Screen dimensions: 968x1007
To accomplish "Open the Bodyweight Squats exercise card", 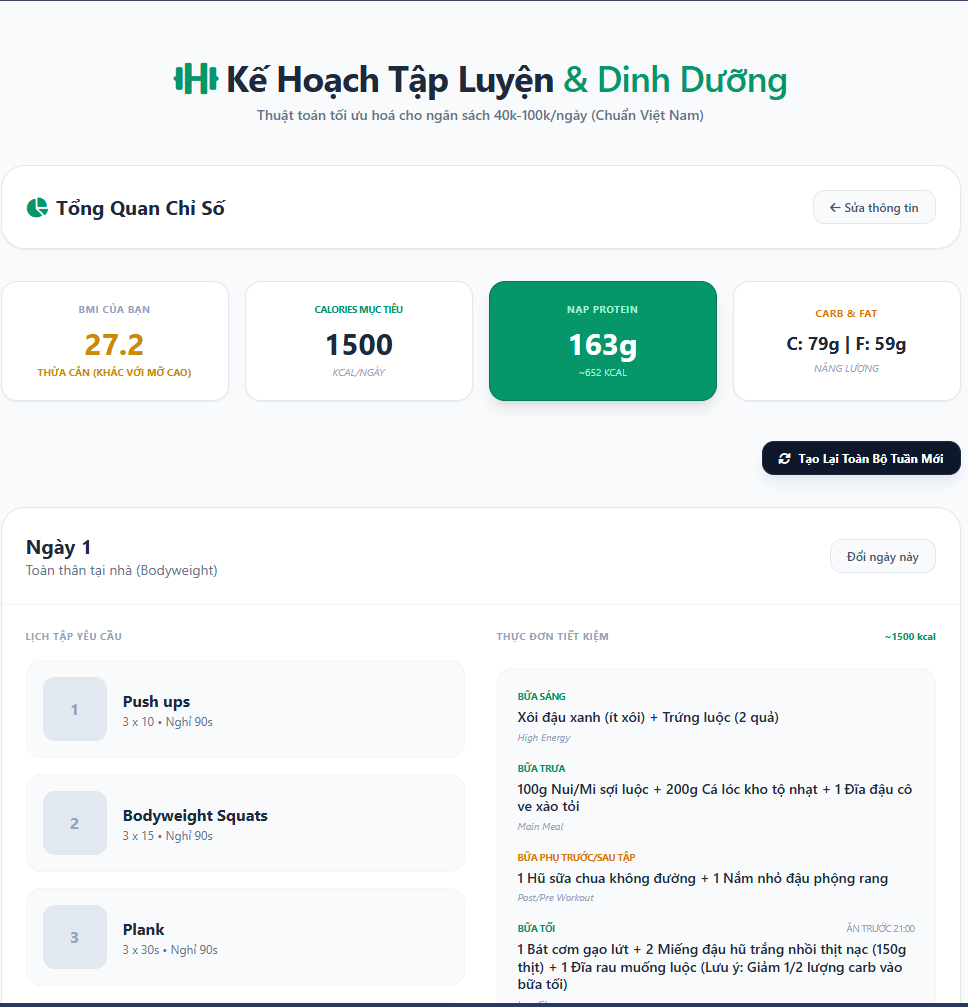I will [245, 823].
